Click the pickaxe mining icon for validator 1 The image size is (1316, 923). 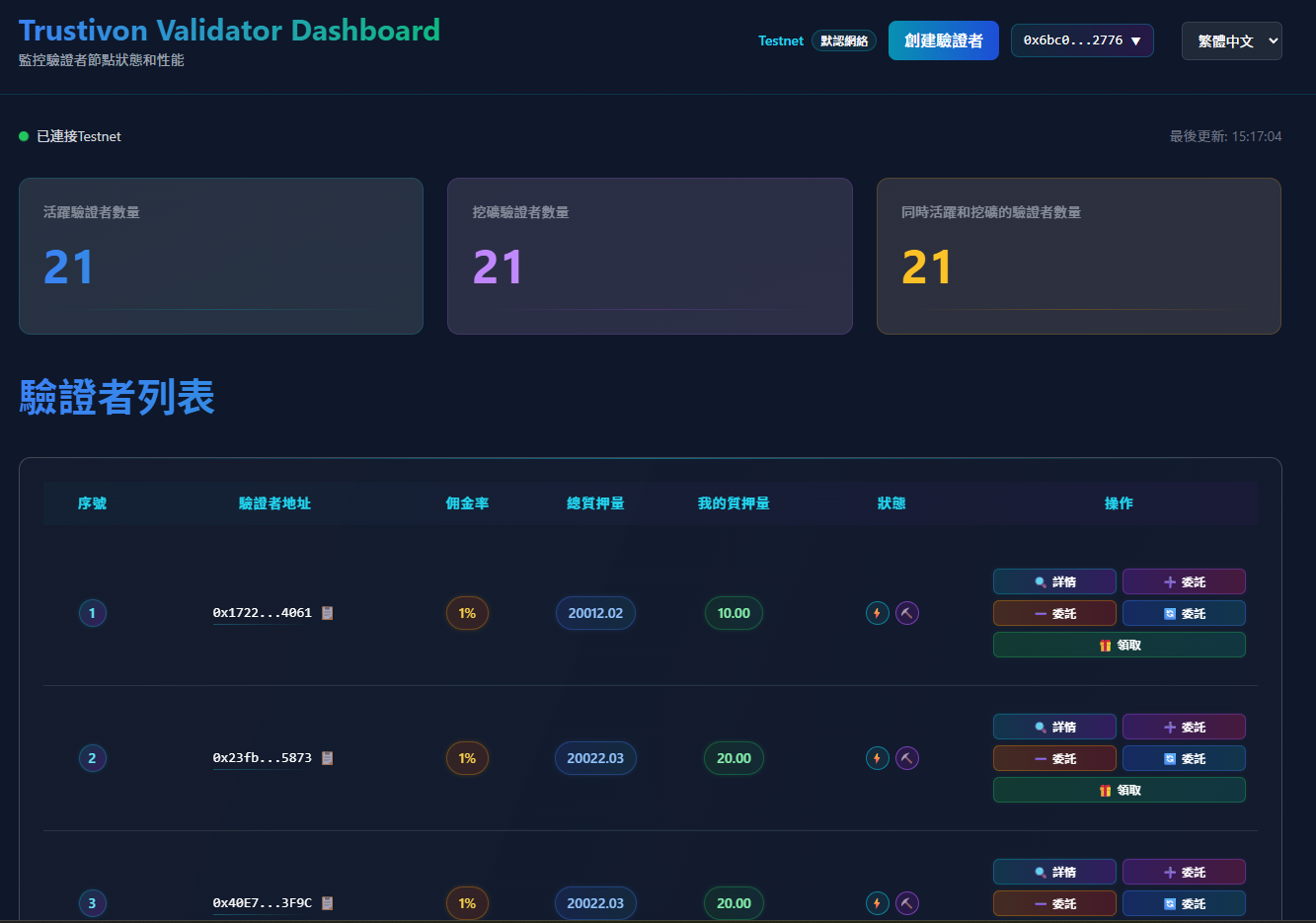[907, 613]
